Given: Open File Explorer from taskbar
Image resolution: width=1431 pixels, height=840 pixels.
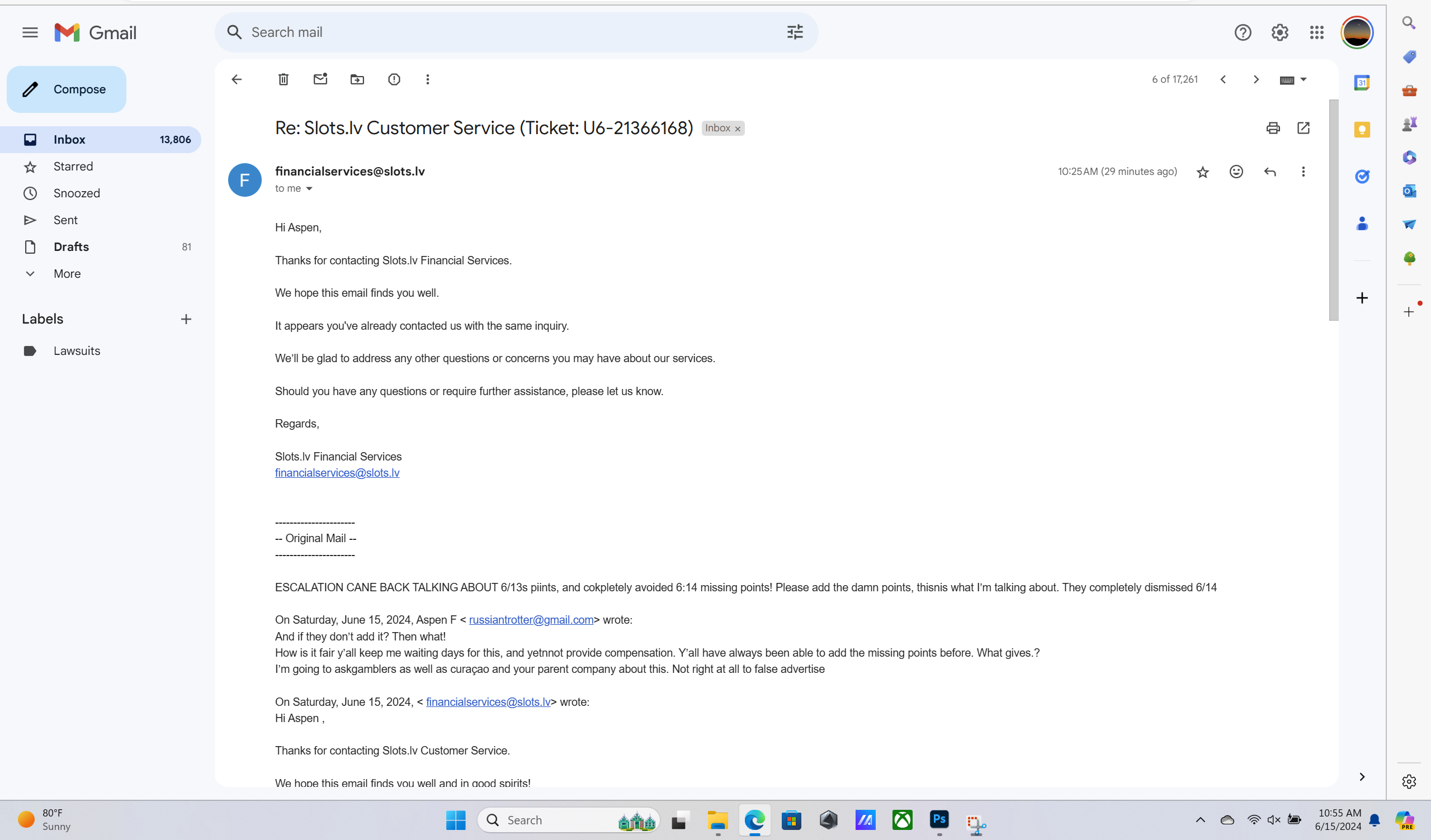Looking at the screenshot, I should pyautogui.click(x=718, y=819).
